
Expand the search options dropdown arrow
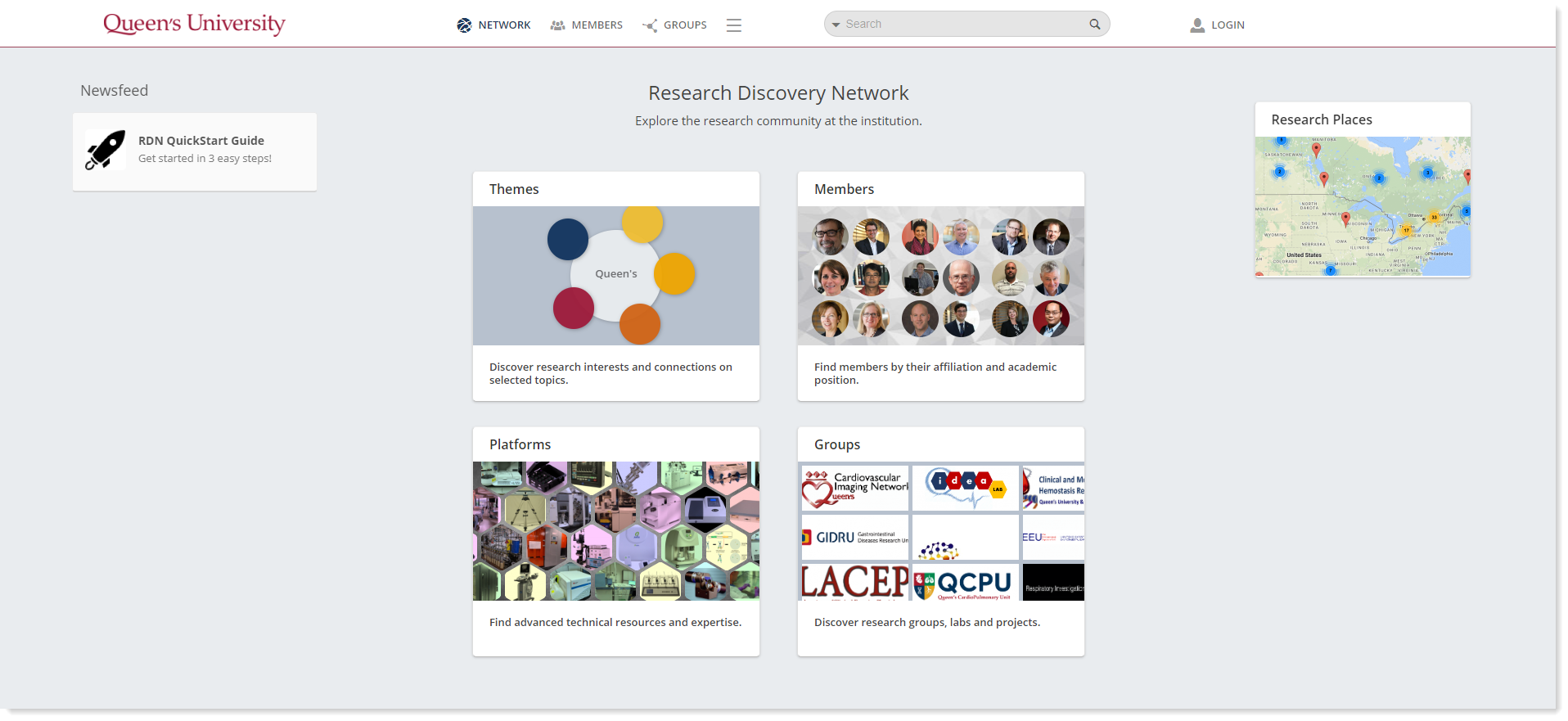coord(836,25)
